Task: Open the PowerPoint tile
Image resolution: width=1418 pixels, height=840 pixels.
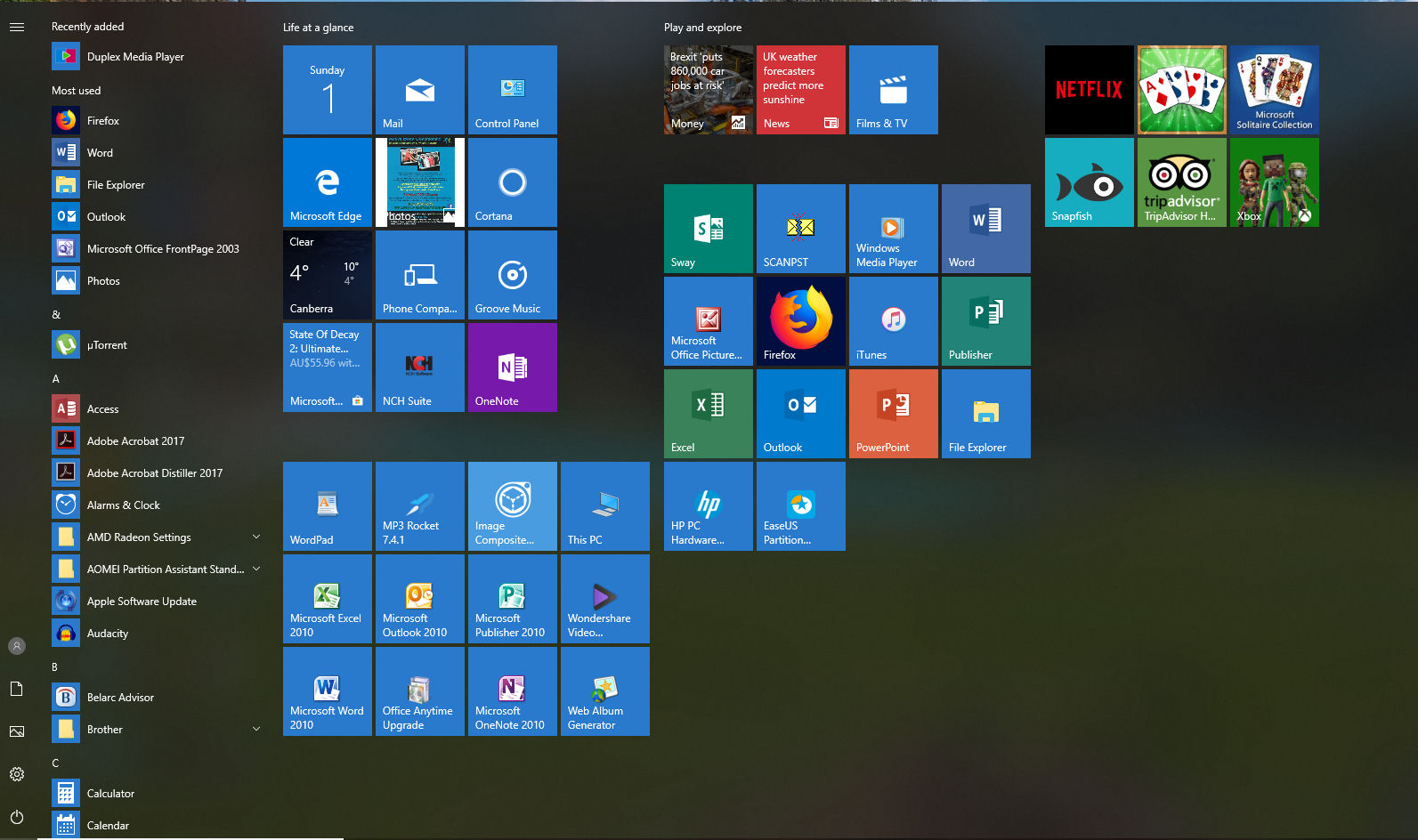Action: pyautogui.click(x=893, y=414)
